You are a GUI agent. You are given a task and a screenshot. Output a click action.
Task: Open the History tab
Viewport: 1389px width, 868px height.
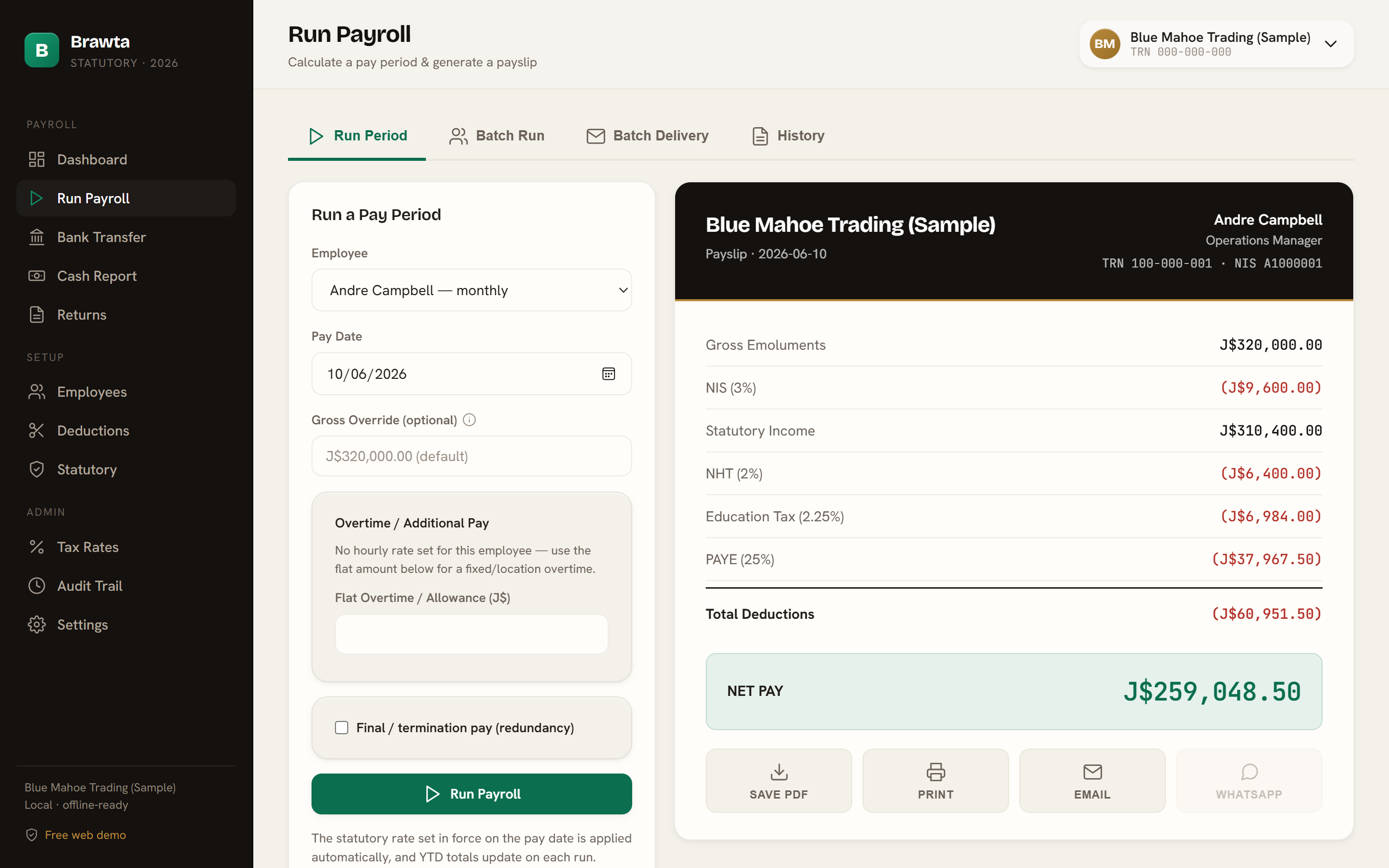pos(788,136)
